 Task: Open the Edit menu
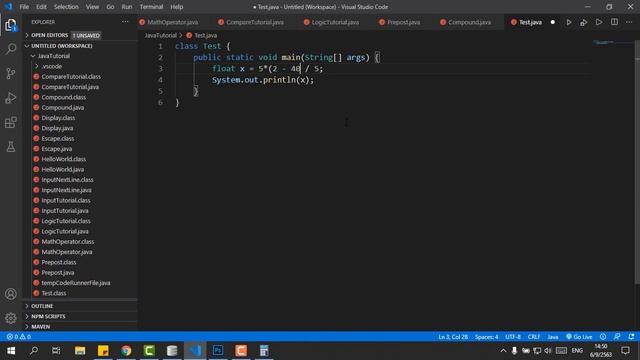41,7
